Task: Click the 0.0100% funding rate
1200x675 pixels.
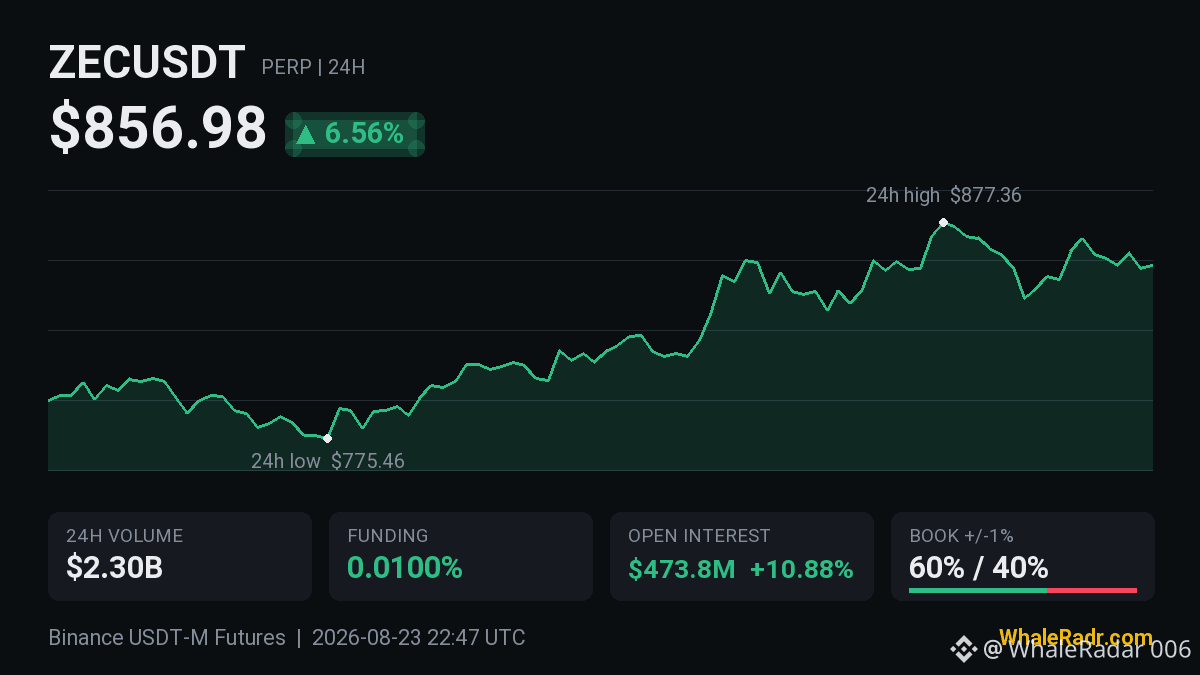Action: [405, 568]
